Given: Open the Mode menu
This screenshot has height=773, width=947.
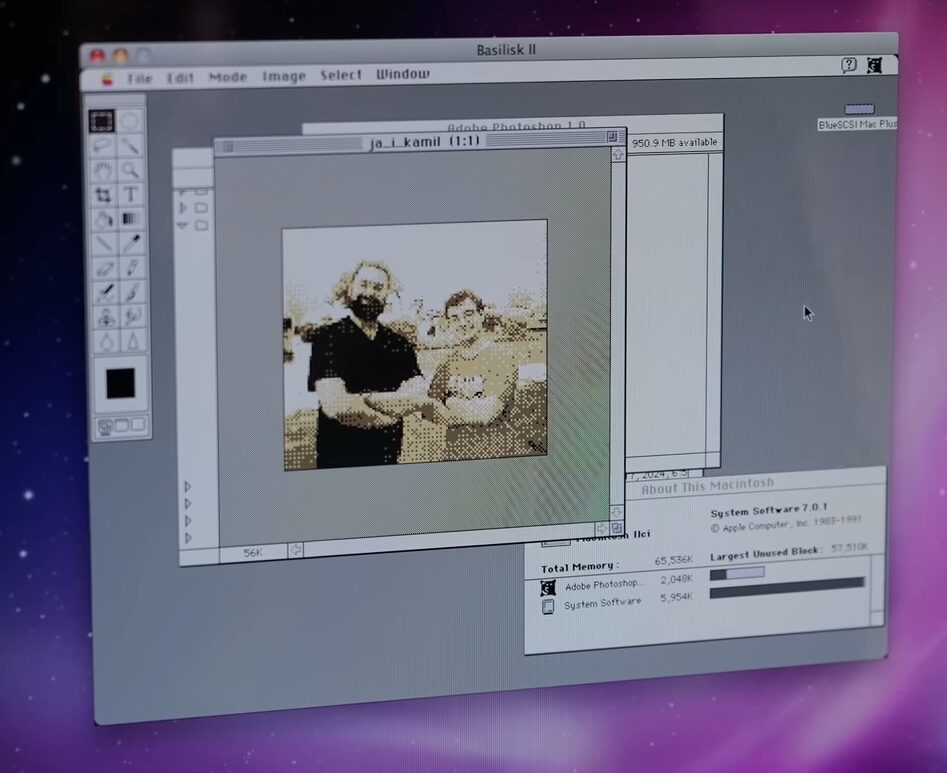Looking at the screenshot, I should coord(228,77).
